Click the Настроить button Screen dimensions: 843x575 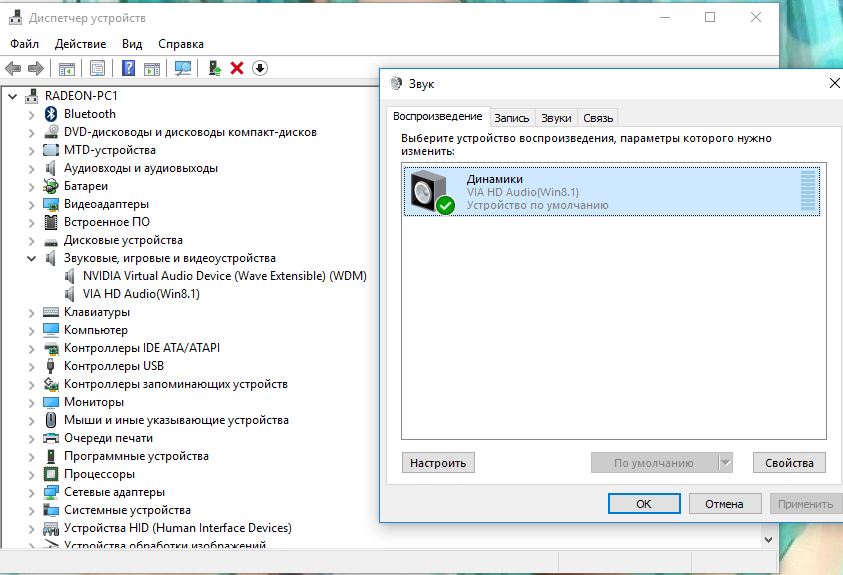pyautogui.click(x=438, y=463)
